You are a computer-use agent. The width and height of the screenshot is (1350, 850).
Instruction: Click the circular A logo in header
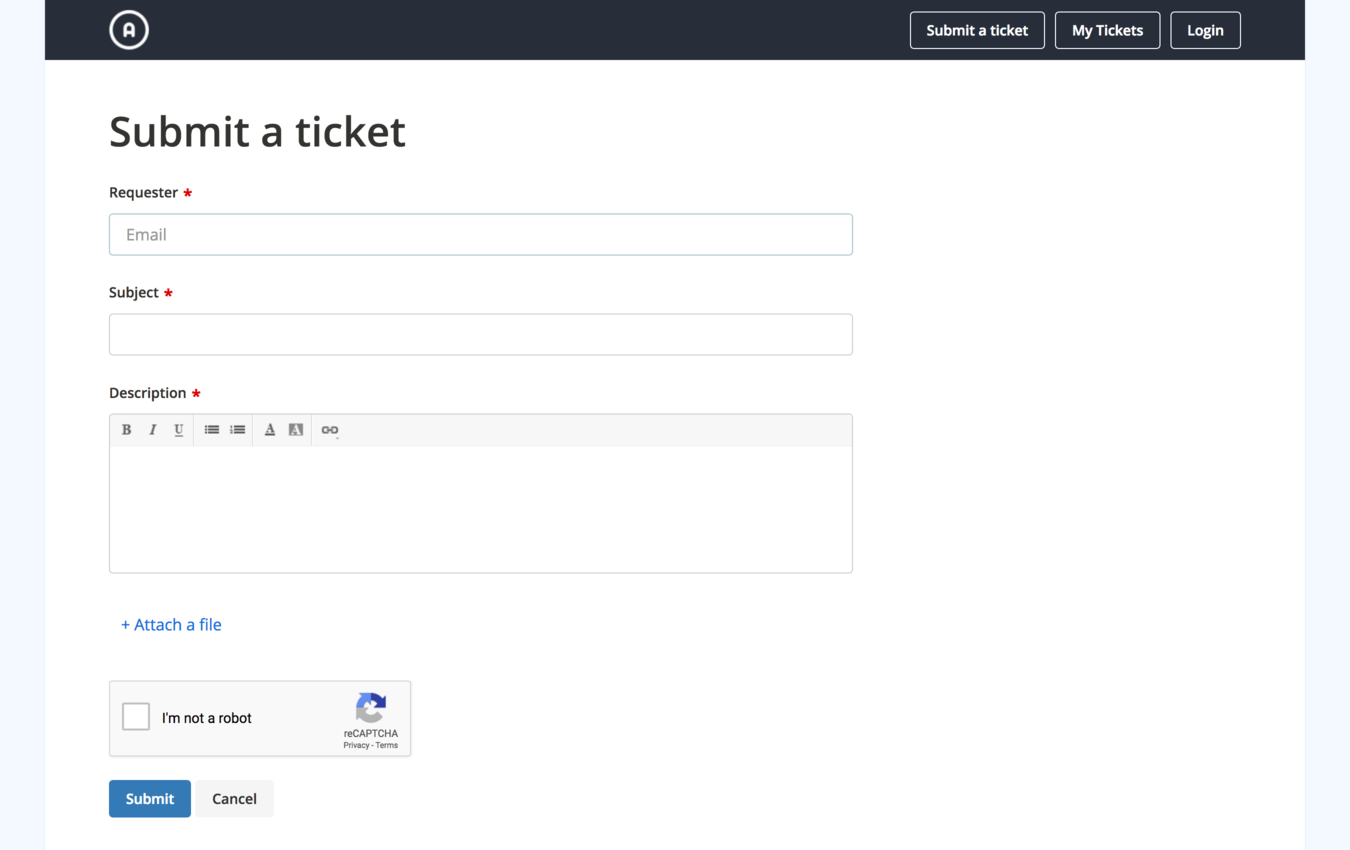129,30
